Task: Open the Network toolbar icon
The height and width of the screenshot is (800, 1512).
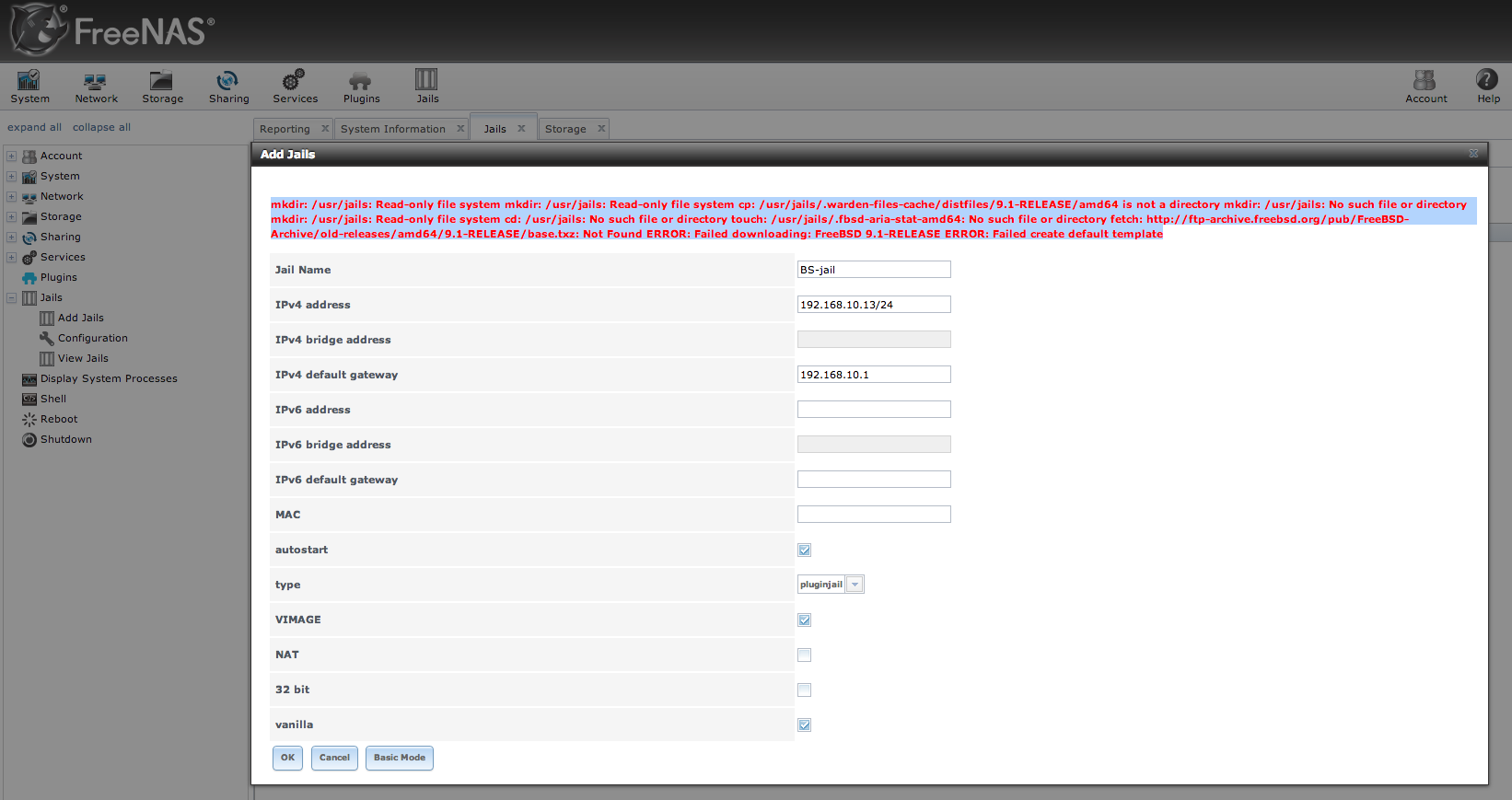Action: pyautogui.click(x=96, y=87)
